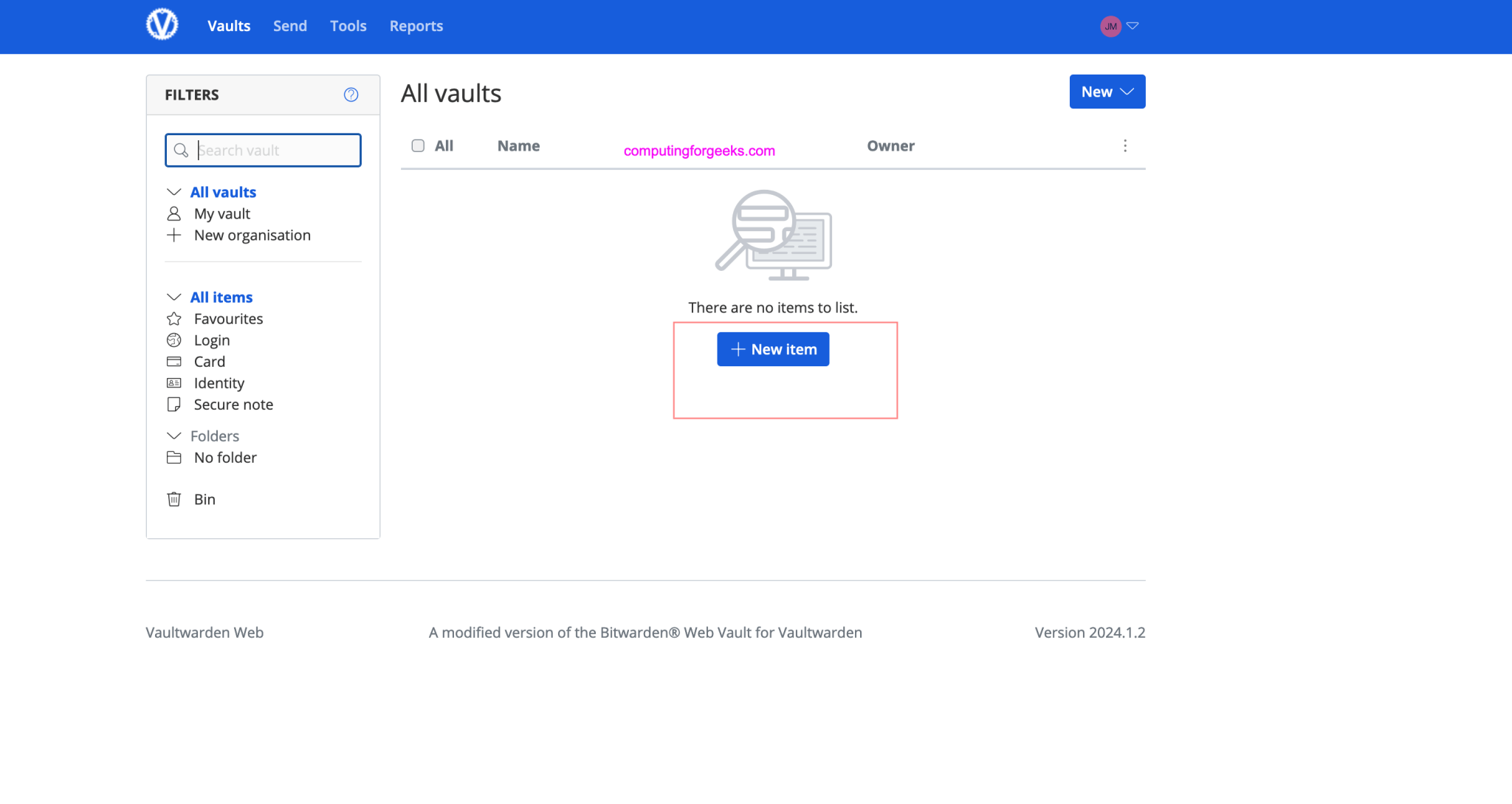
Task: Collapse the Folders section chevron
Action: [x=174, y=436]
